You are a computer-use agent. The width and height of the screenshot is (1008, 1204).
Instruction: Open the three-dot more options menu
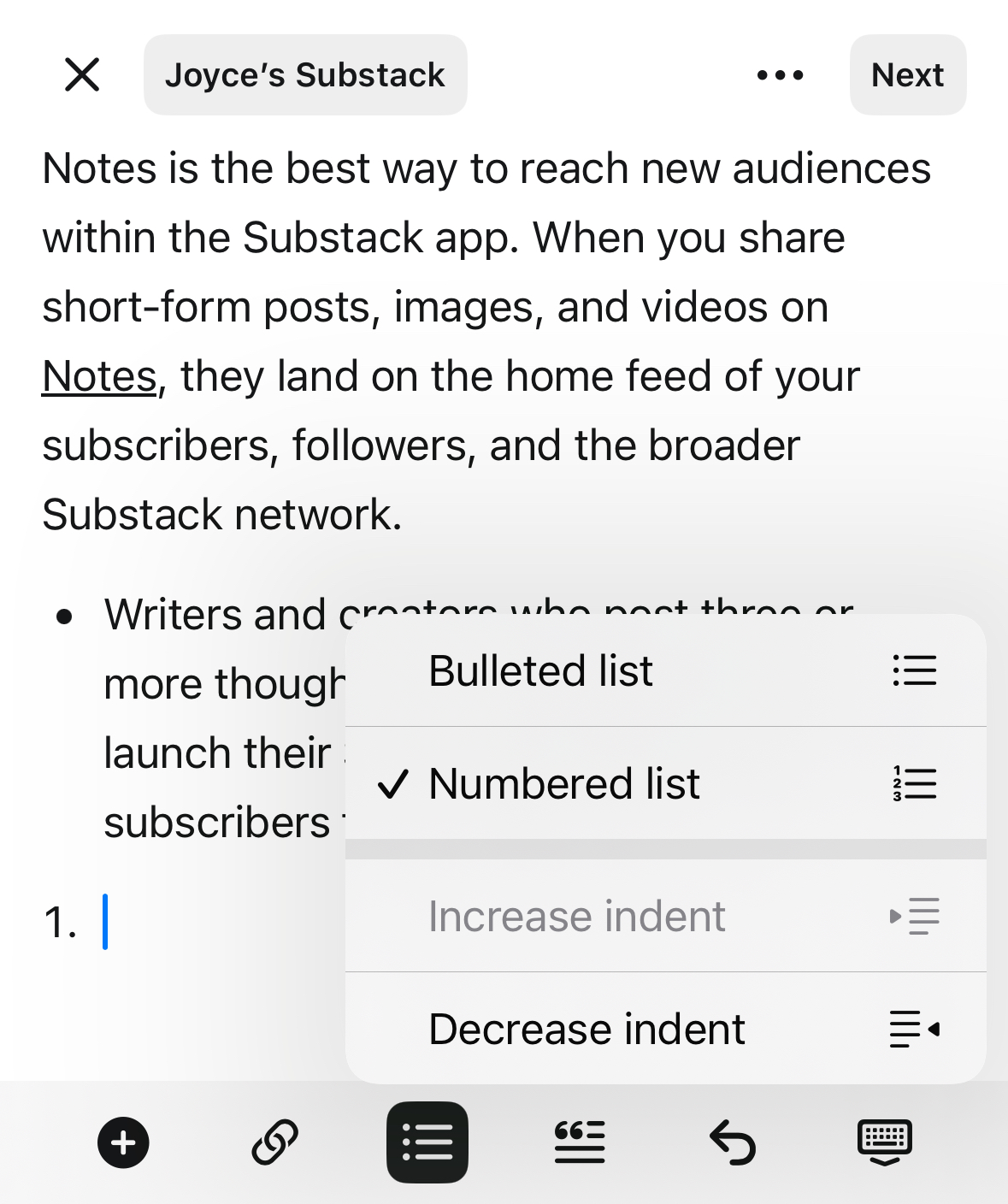coord(780,75)
